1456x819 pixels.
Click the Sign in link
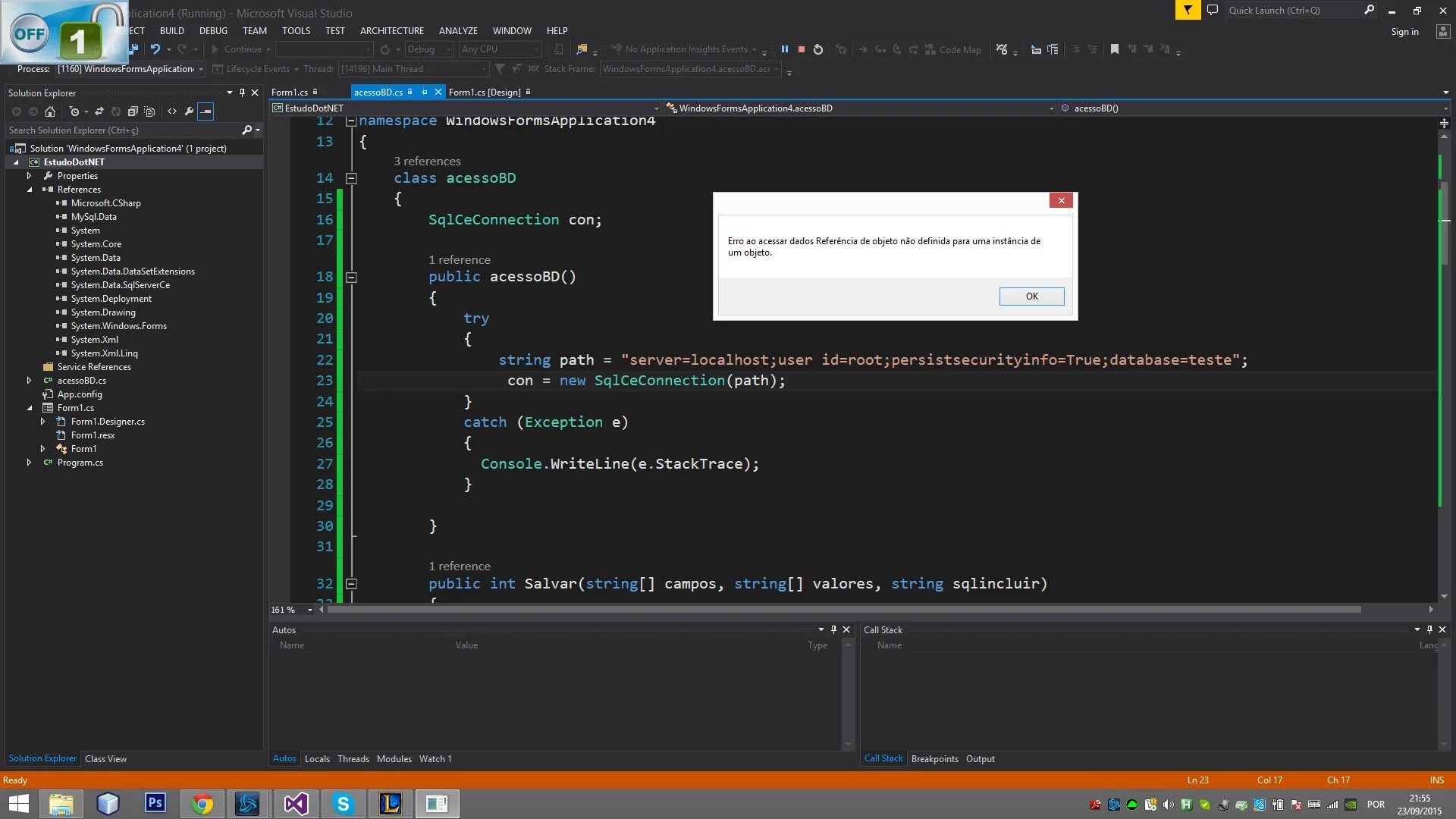click(x=1404, y=32)
